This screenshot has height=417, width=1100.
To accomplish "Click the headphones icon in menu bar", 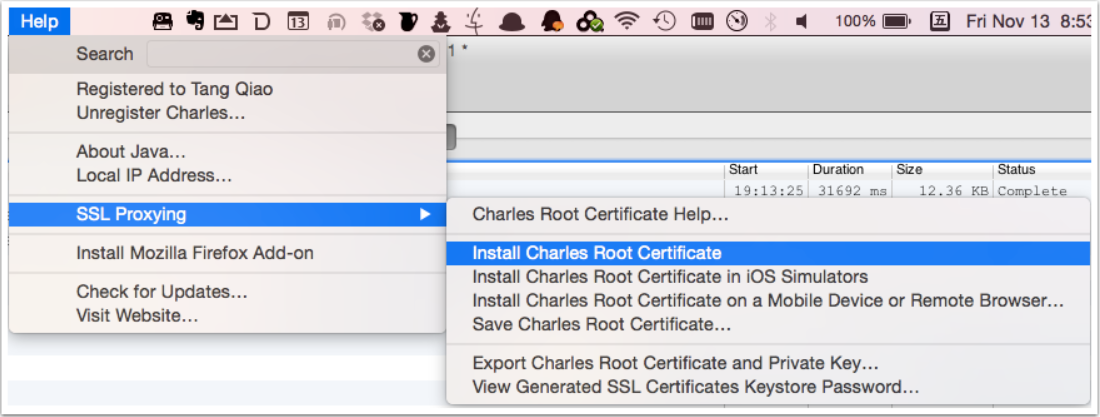I will 337,23.
